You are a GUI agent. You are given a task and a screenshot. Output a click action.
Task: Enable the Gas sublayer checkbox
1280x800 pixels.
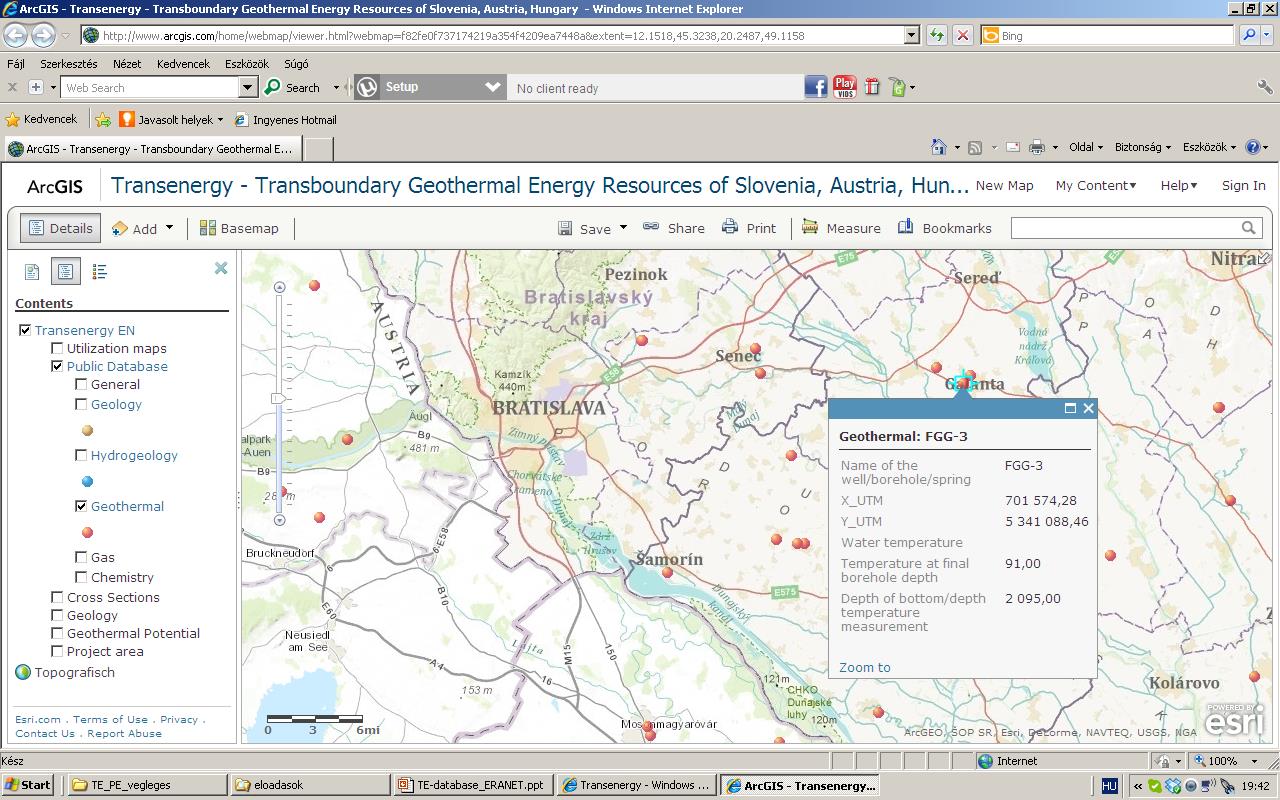click(x=81, y=557)
